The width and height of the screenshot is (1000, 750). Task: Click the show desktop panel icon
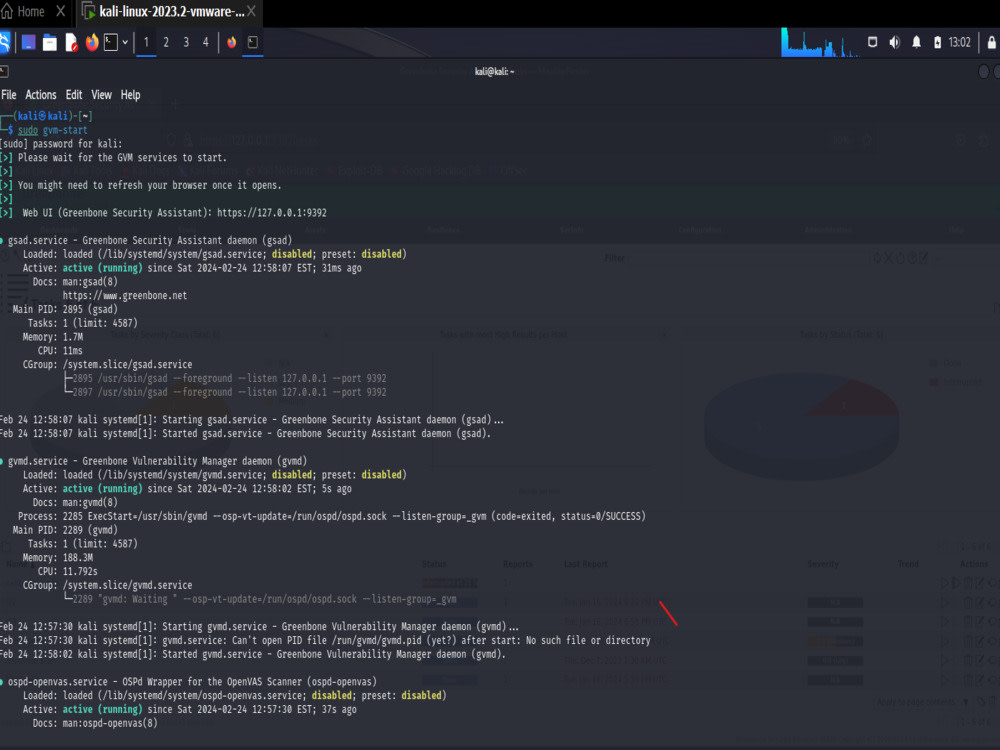(x=29, y=42)
